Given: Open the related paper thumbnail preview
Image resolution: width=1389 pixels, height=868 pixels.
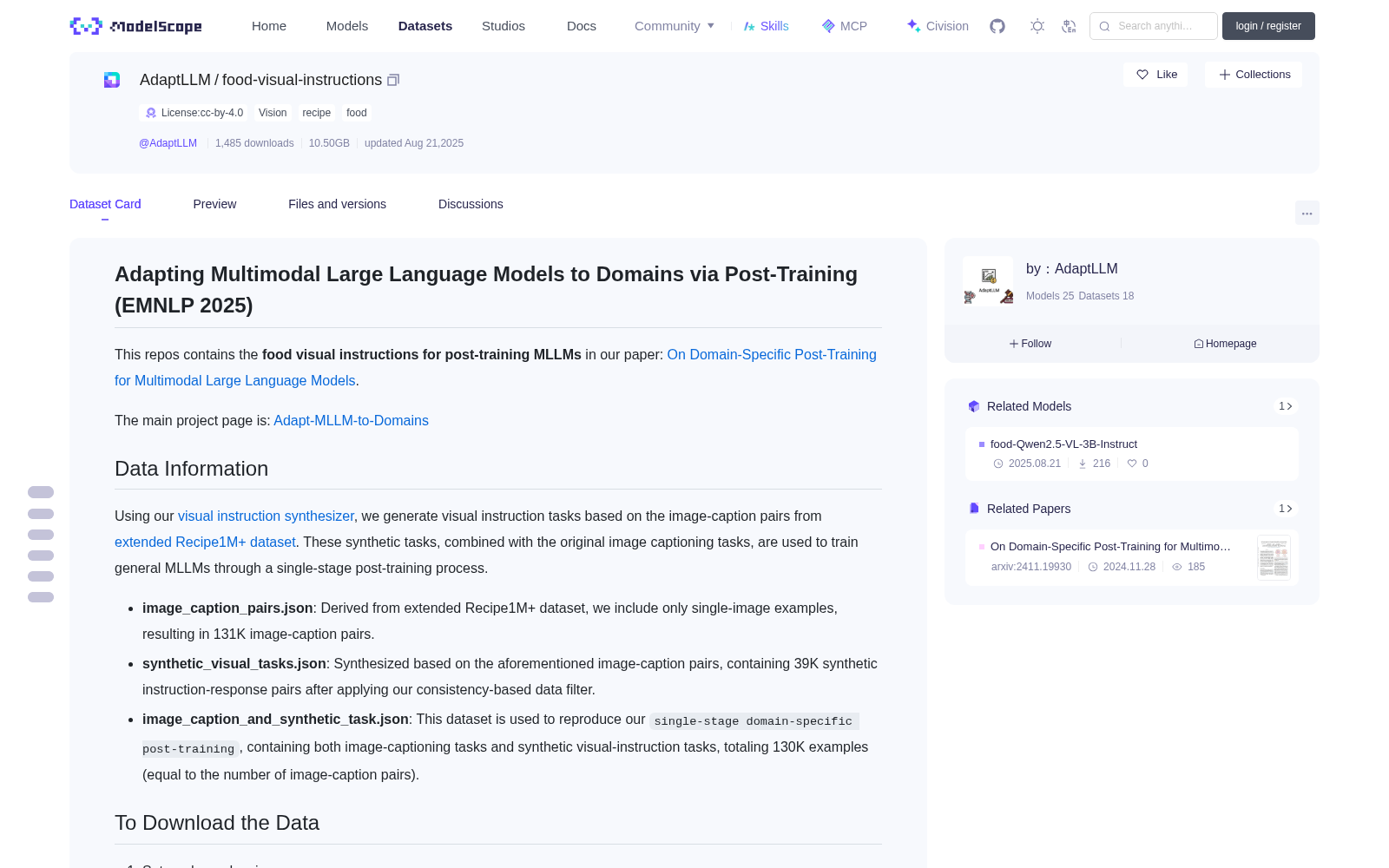Looking at the screenshot, I should [1274, 557].
